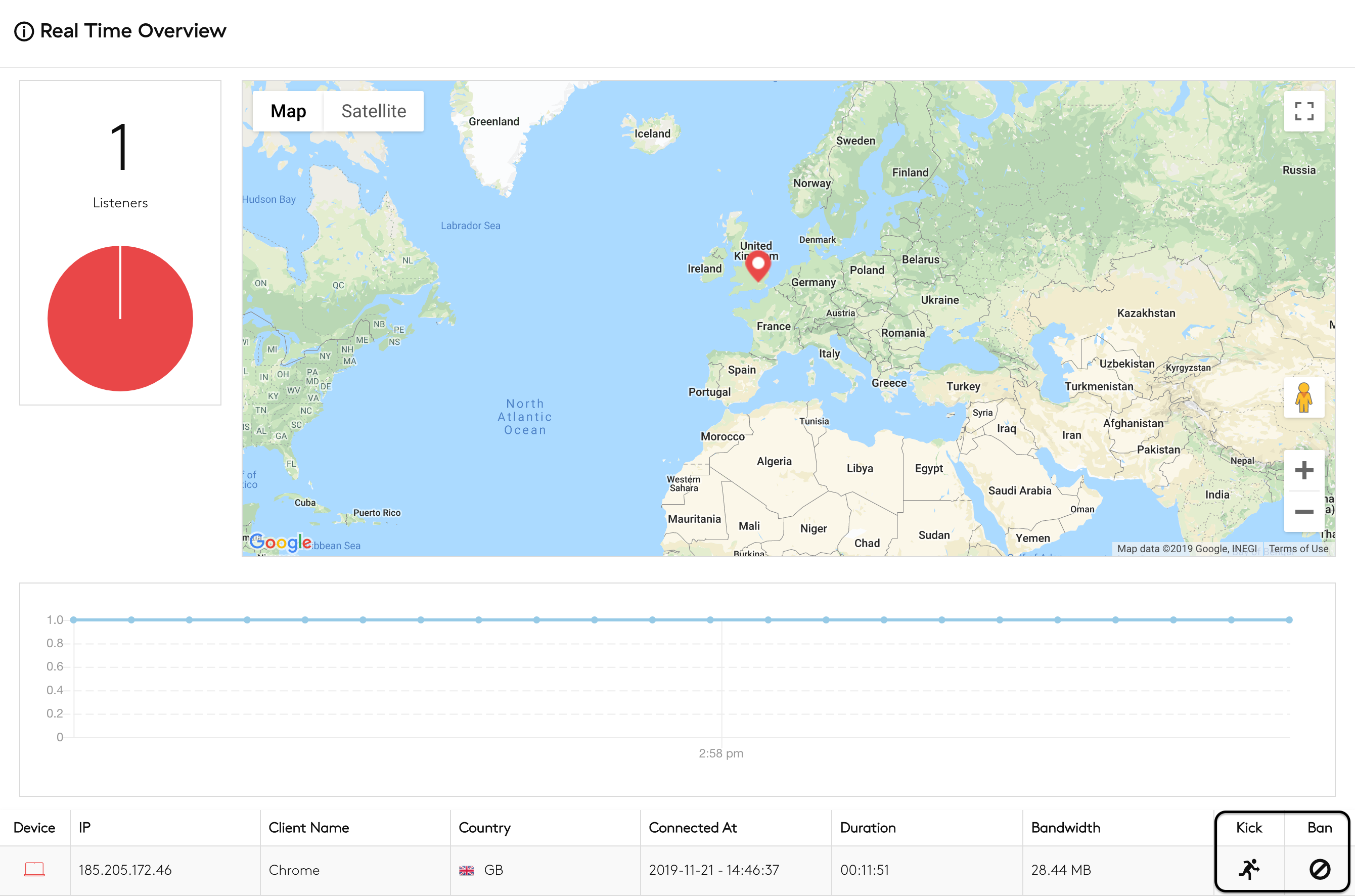
Task: Click the Ban listener icon
Action: pos(1319,869)
